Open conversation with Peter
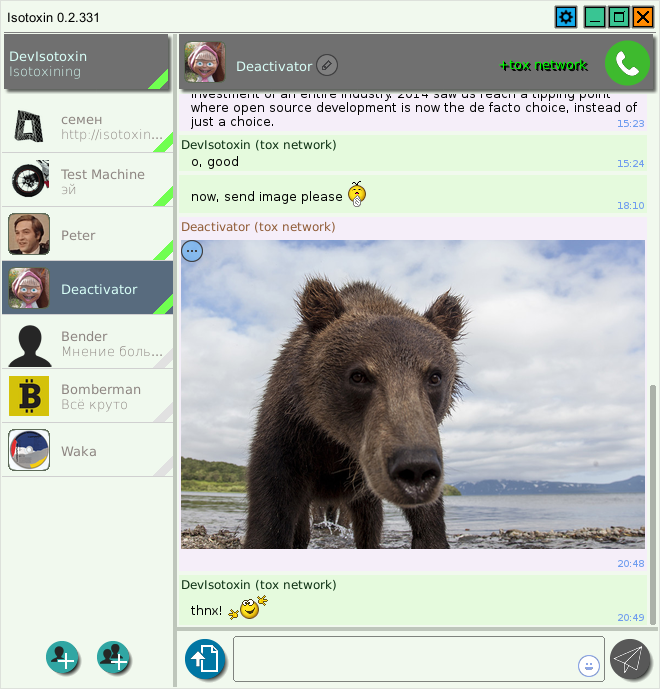The width and height of the screenshot is (660, 689). 87,234
